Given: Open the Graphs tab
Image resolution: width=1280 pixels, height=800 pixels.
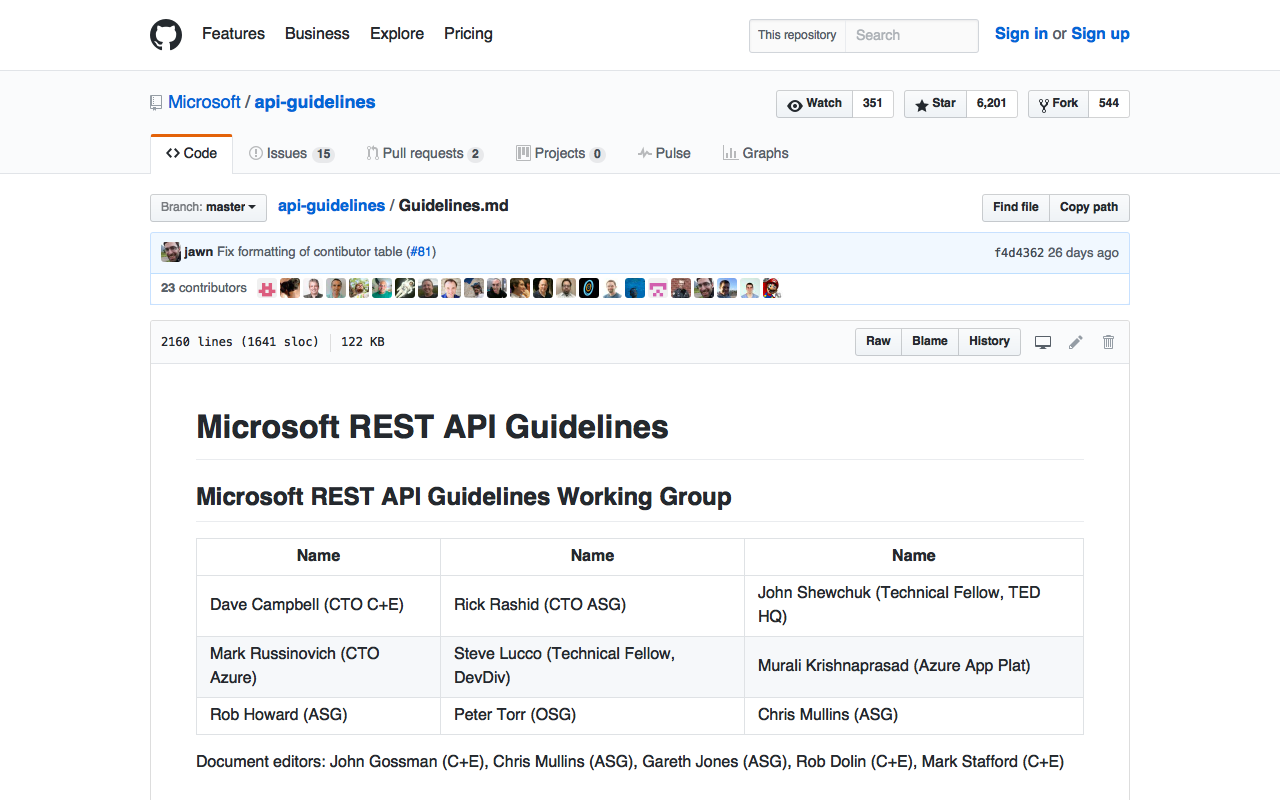Looking at the screenshot, I should [x=756, y=154].
